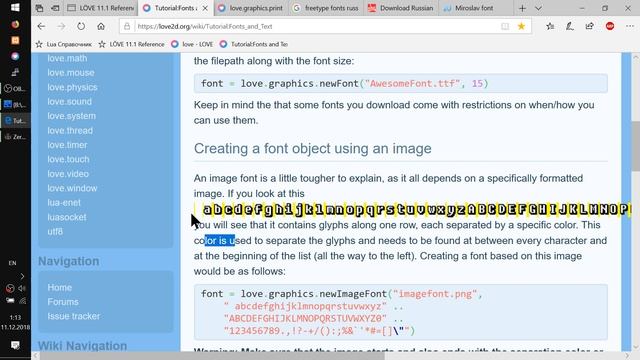Switch to the OBS taskbar window
Viewport: 640px width, 360px height.
click(x=15, y=88)
